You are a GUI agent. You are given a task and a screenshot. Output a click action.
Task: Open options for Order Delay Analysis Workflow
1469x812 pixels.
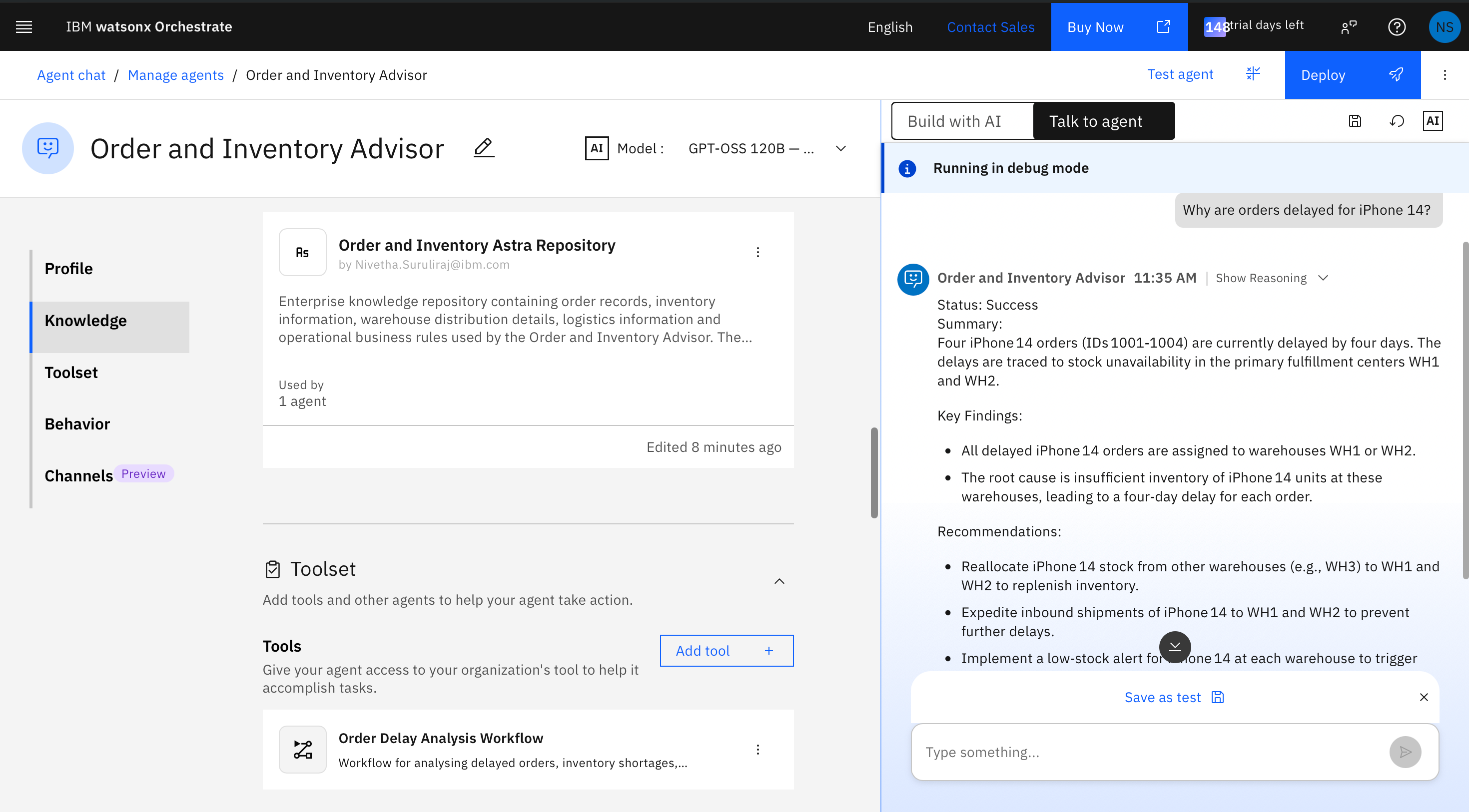click(x=757, y=749)
